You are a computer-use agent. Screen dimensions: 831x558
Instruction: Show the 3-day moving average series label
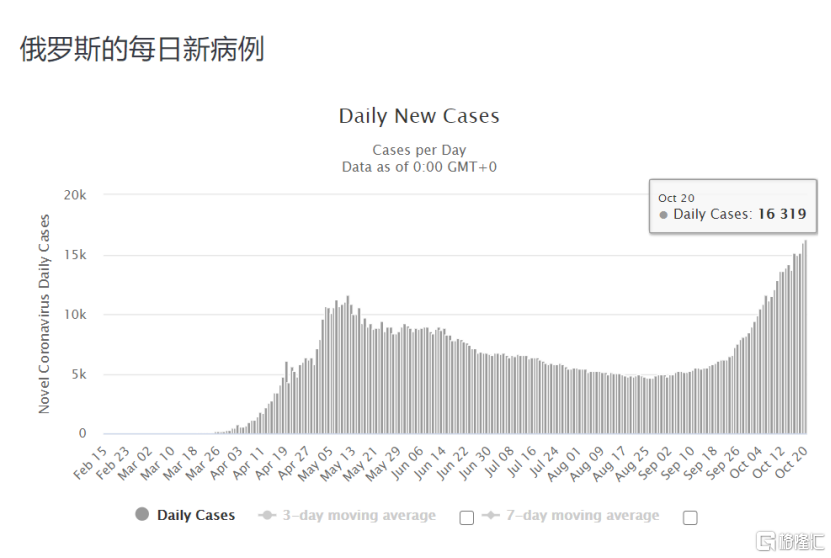(x=361, y=516)
